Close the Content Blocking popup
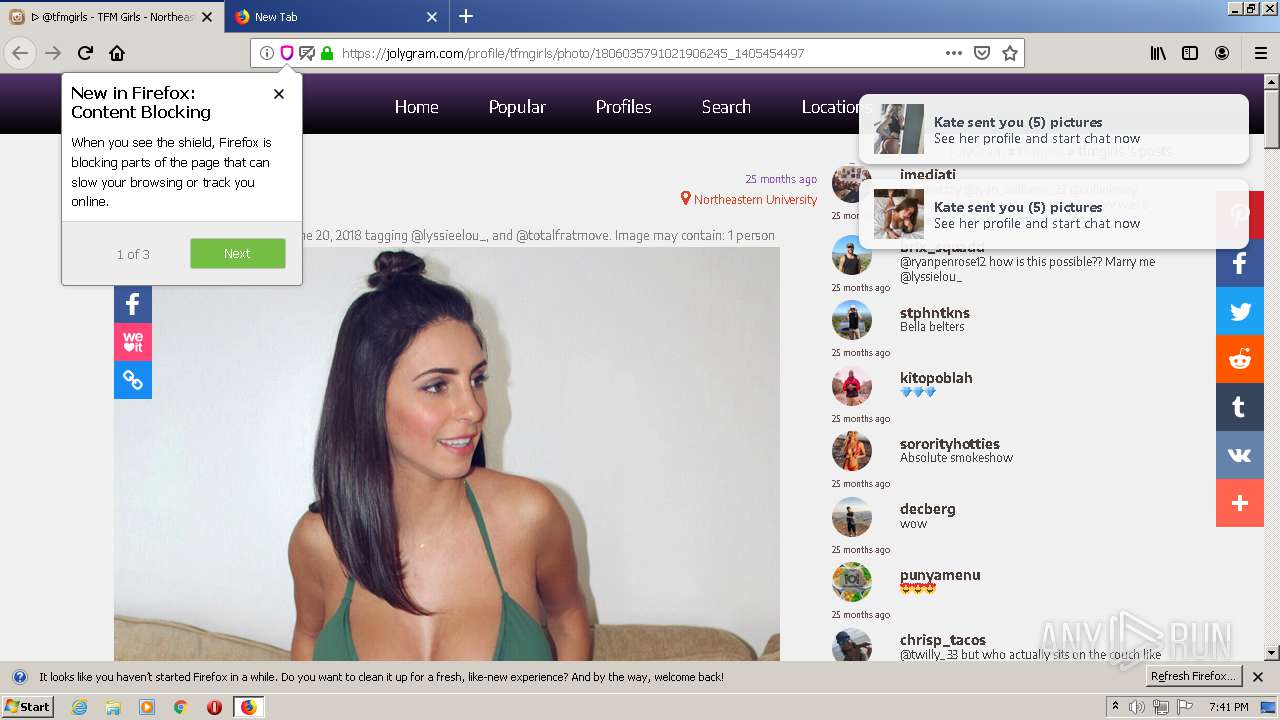1280x720 pixels. [279, 94]
